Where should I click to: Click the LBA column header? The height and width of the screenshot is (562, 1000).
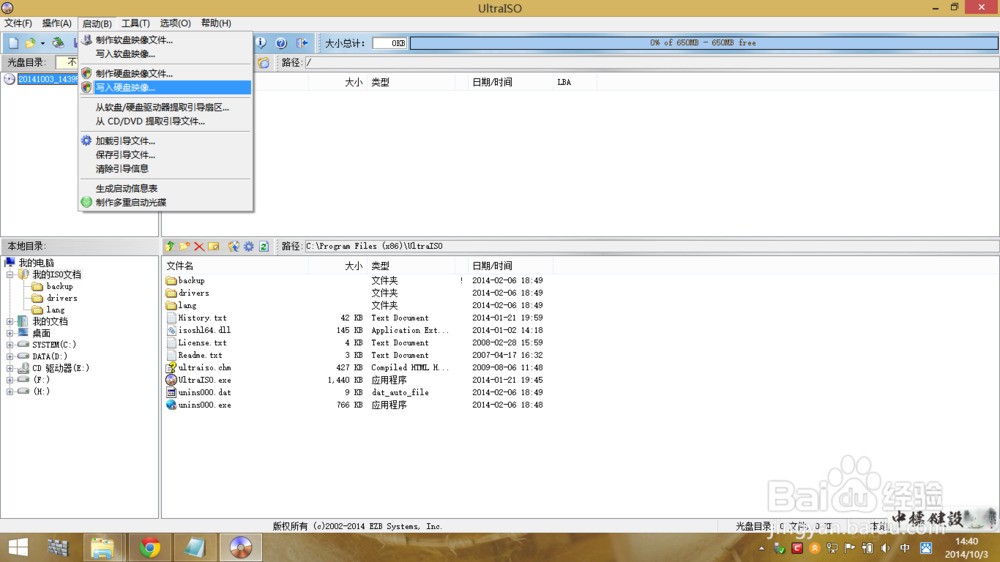tap(564, 82)
